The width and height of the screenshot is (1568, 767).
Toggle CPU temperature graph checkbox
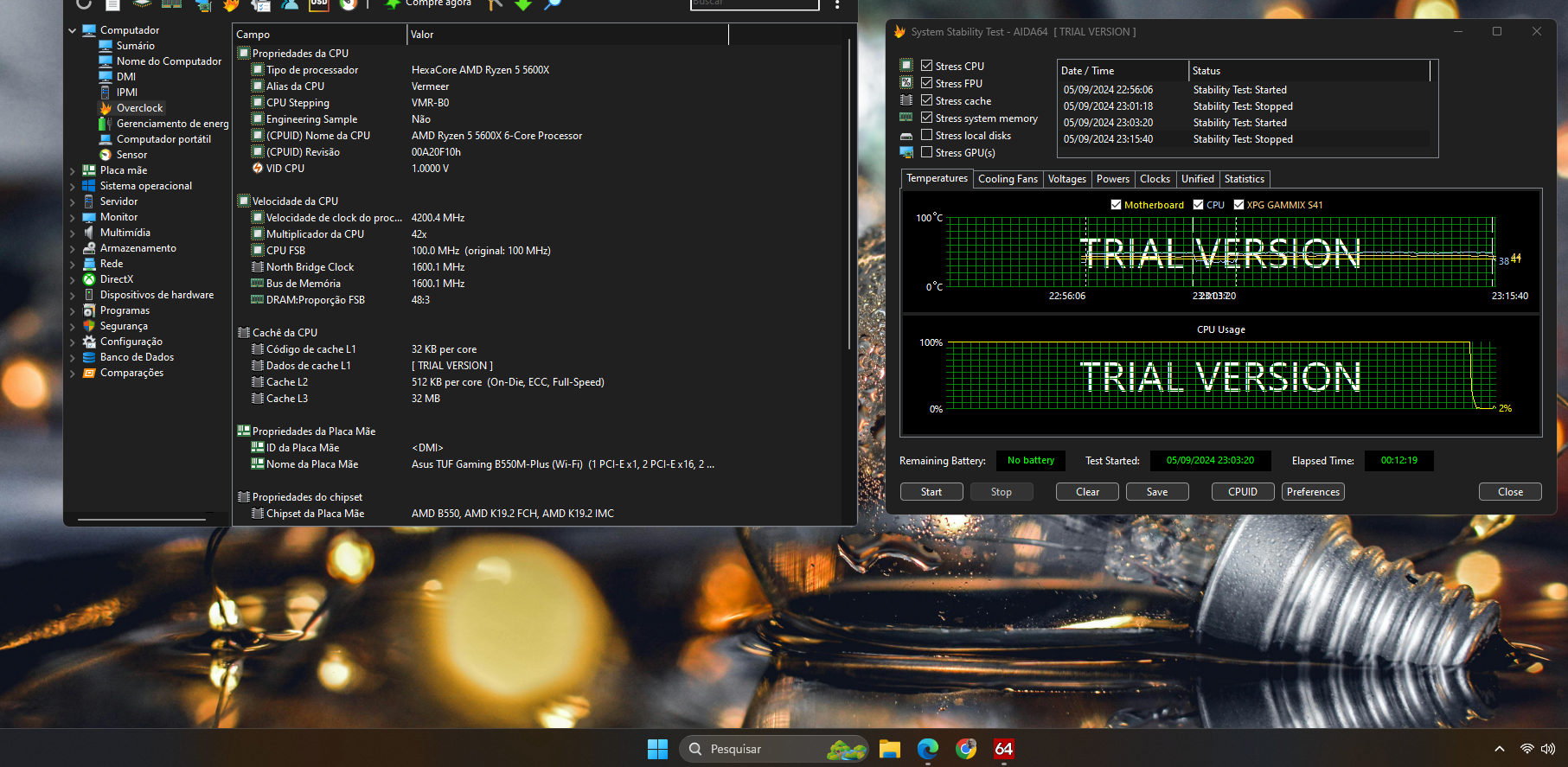point(1198,205)
